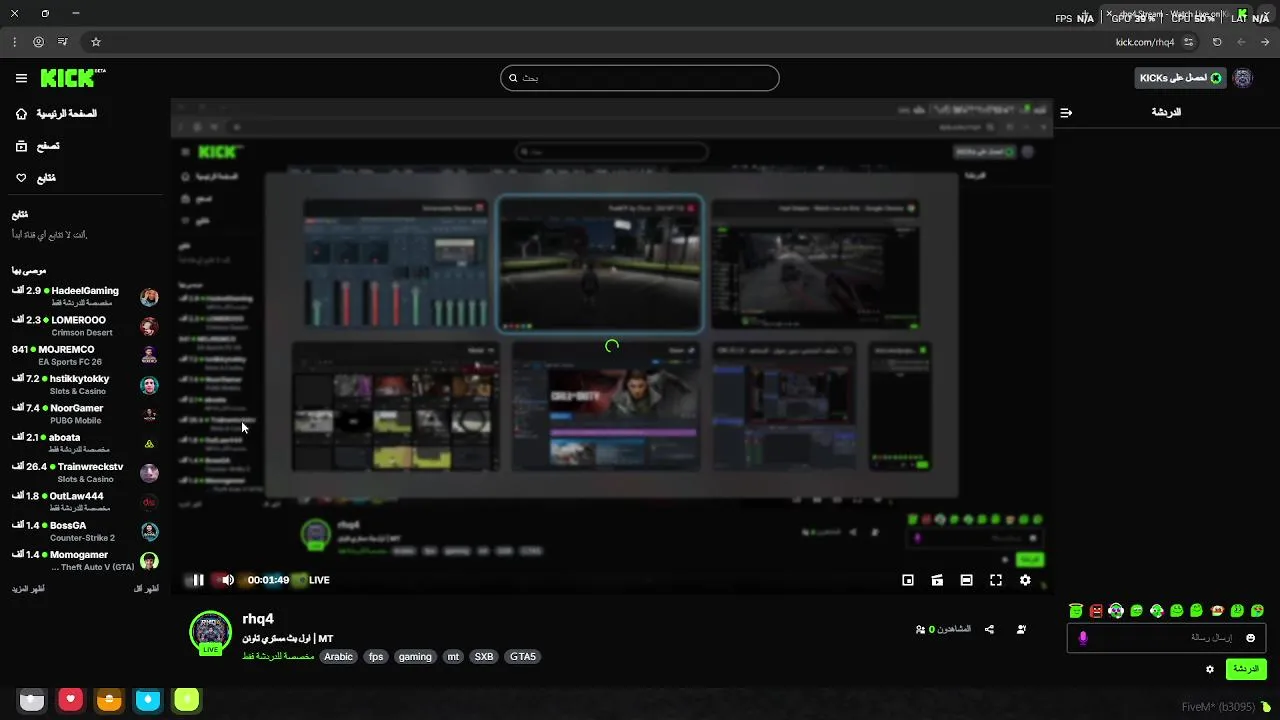Click Trainwreckstv's avatar

point(149,473)
